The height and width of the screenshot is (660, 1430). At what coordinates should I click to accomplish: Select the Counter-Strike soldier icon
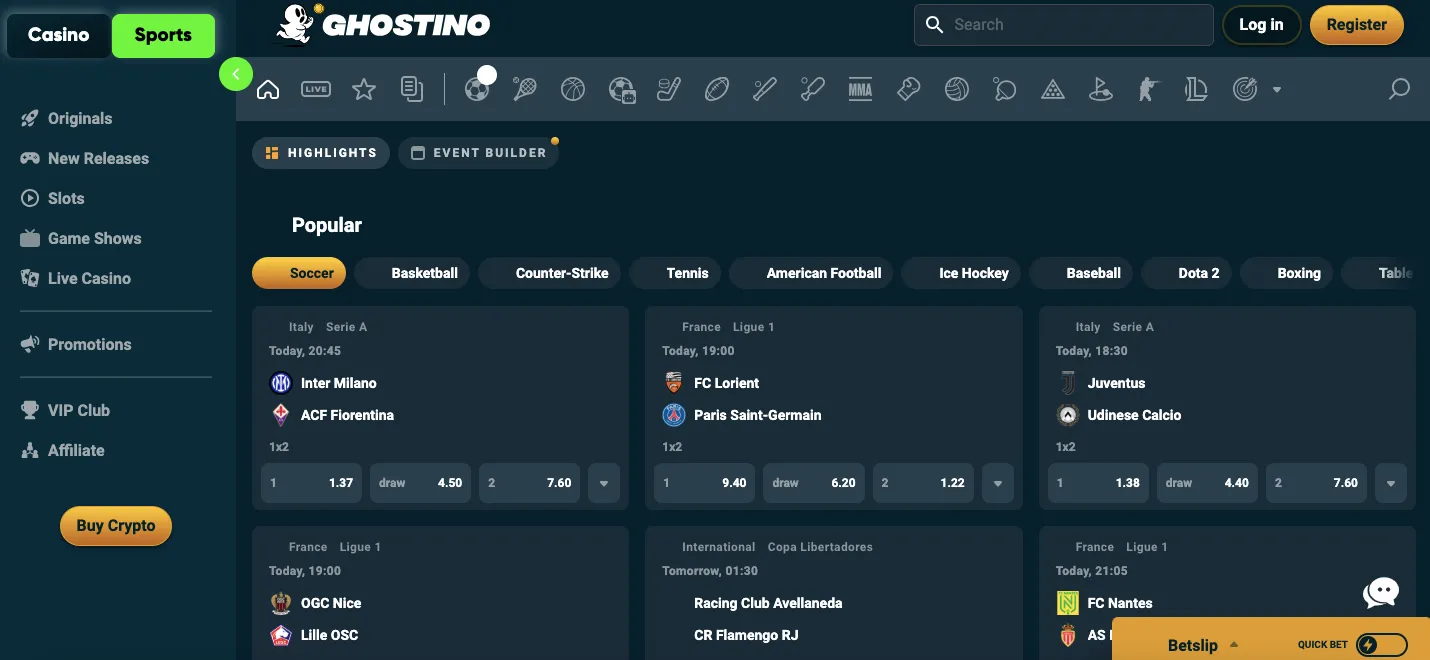point(1149,90)
